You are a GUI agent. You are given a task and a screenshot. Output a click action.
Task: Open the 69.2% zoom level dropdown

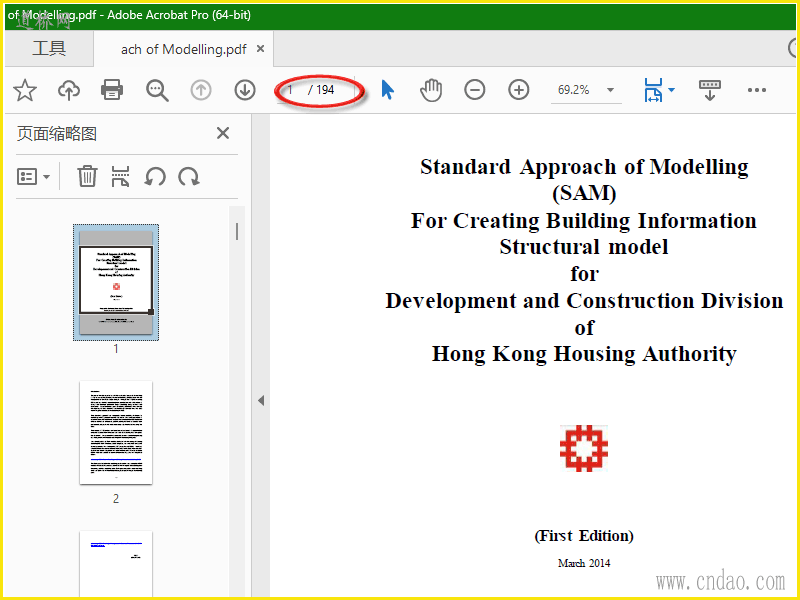[x=610, y=90]
